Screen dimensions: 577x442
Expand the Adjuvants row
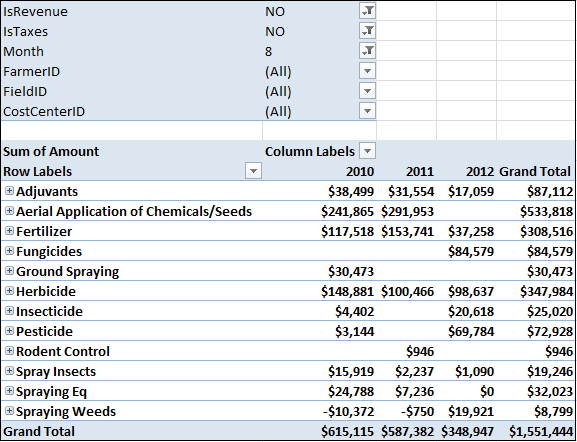10,191
